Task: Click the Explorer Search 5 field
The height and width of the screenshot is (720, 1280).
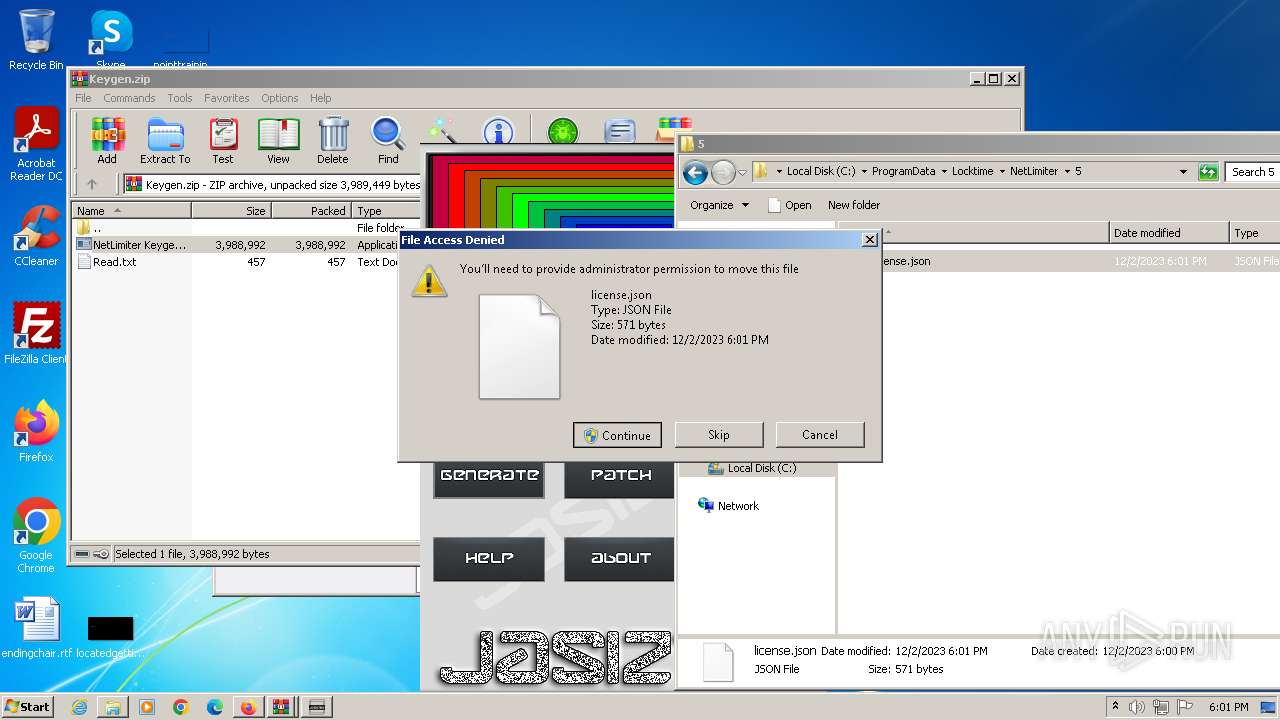Action: point(1254,172)
